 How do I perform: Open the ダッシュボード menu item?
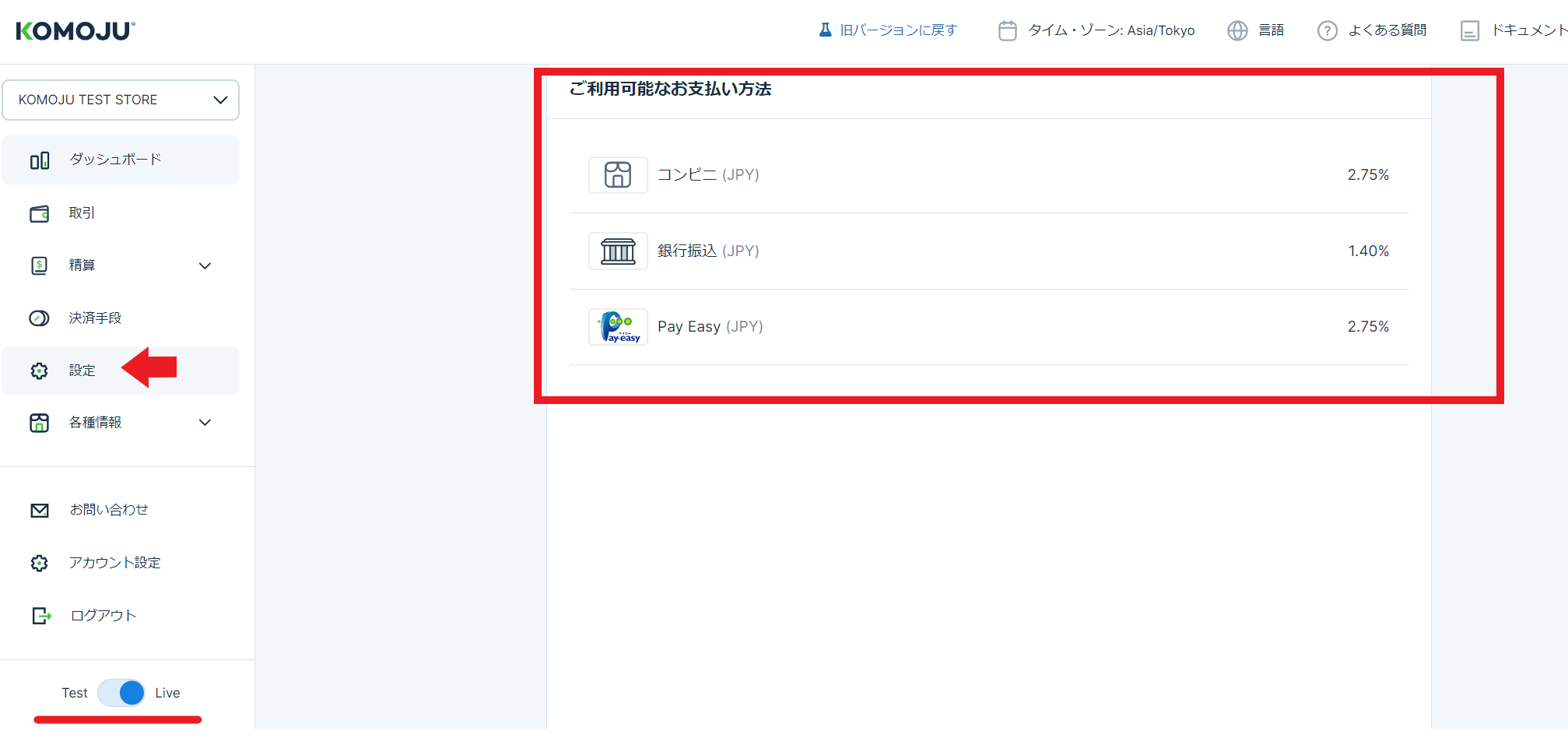click(115, 160)
